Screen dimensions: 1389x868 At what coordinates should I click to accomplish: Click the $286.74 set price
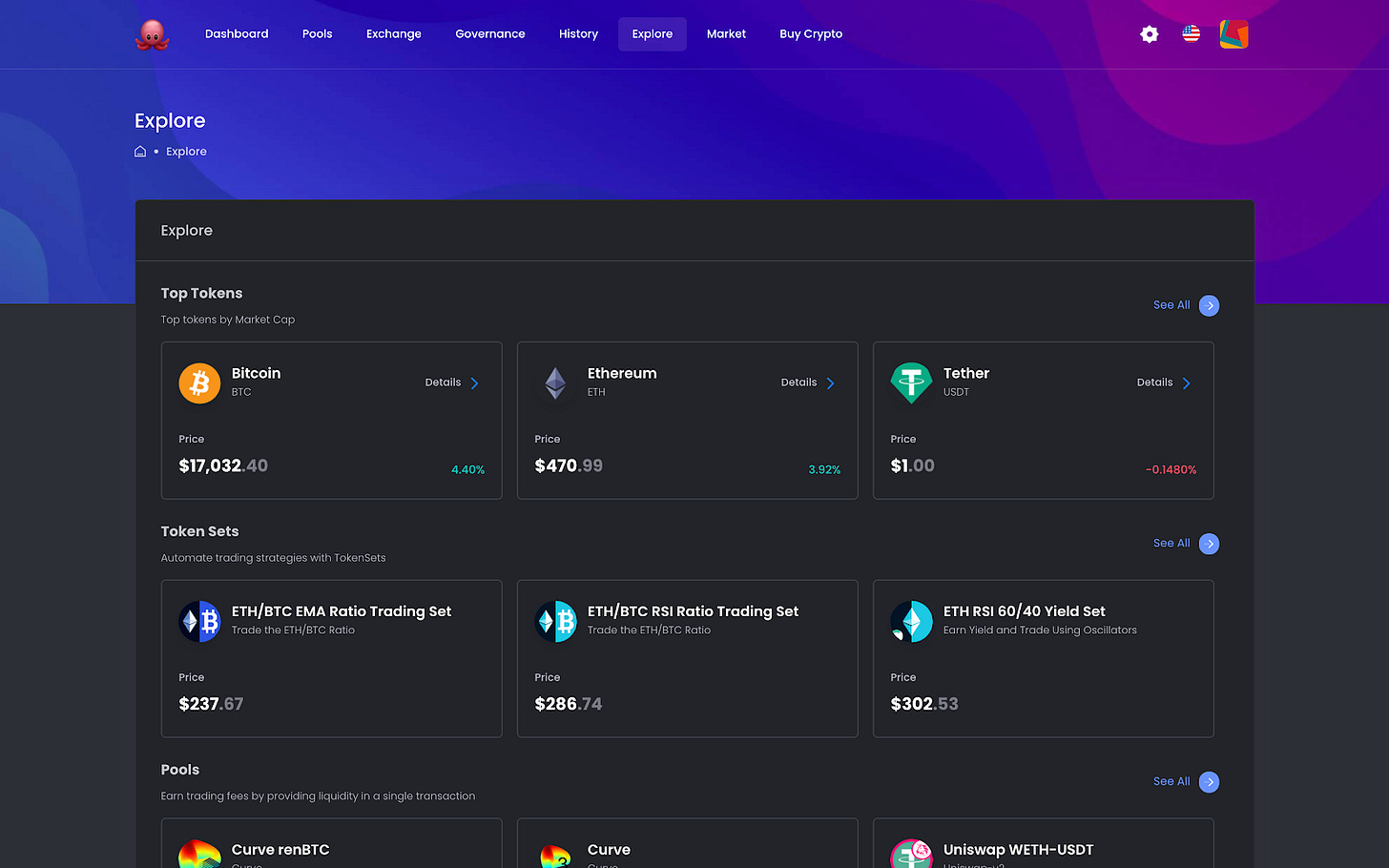pyautogui.click(x=569, y=704)
